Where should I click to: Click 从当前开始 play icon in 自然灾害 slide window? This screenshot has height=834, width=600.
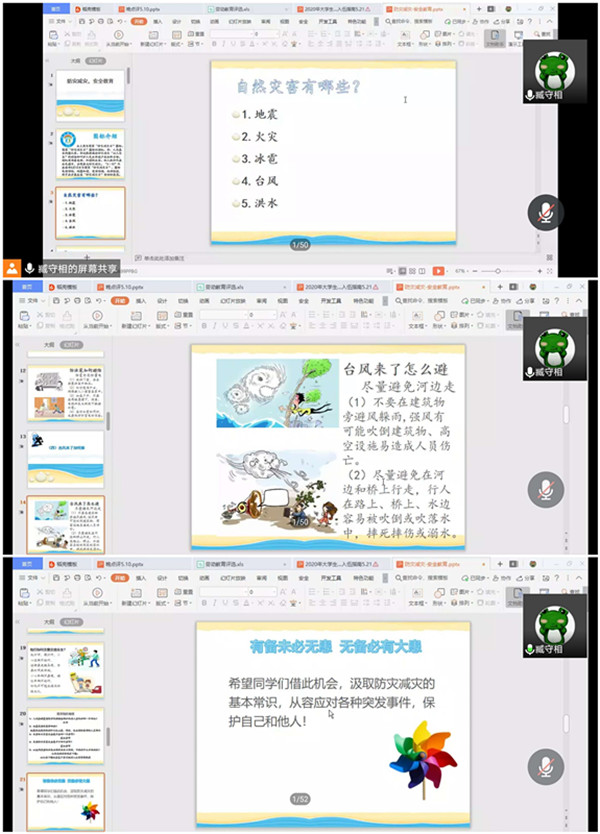[119, 35]
